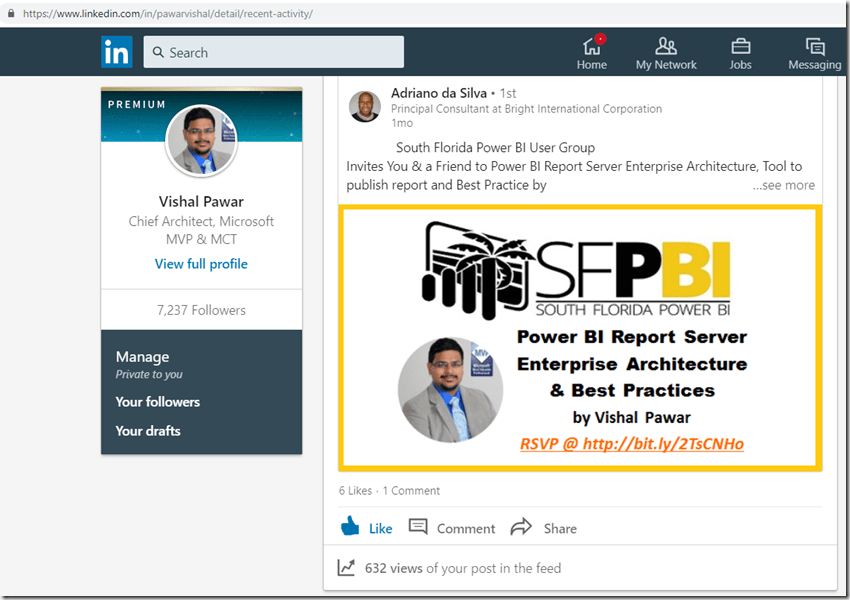The width and height of the screenshot is (850, 600).
Task: Click the LinkedIn logo icon
Action: click(x=116, y=52)
